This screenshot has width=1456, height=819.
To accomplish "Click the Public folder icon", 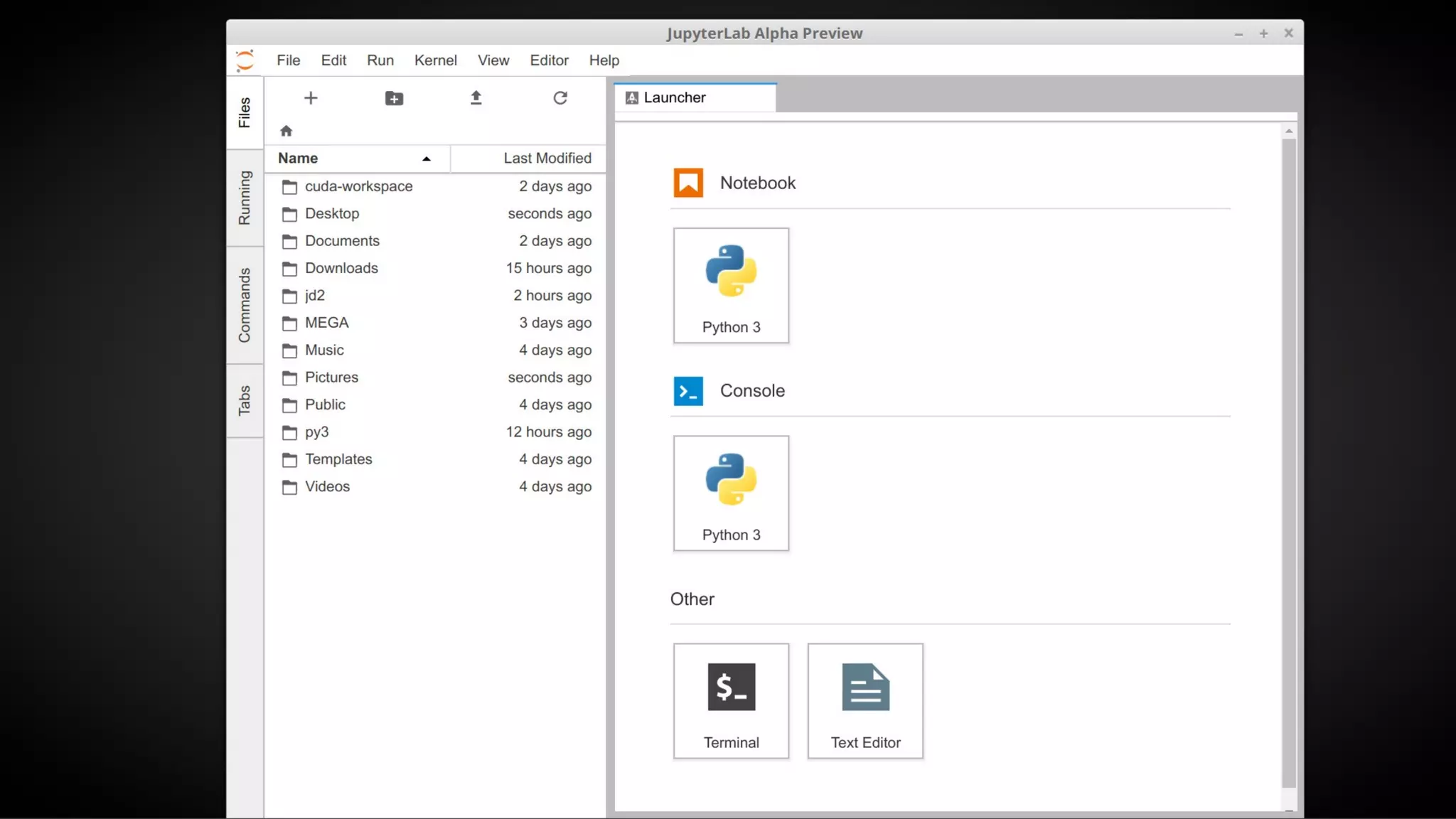I will click(289, 405).
